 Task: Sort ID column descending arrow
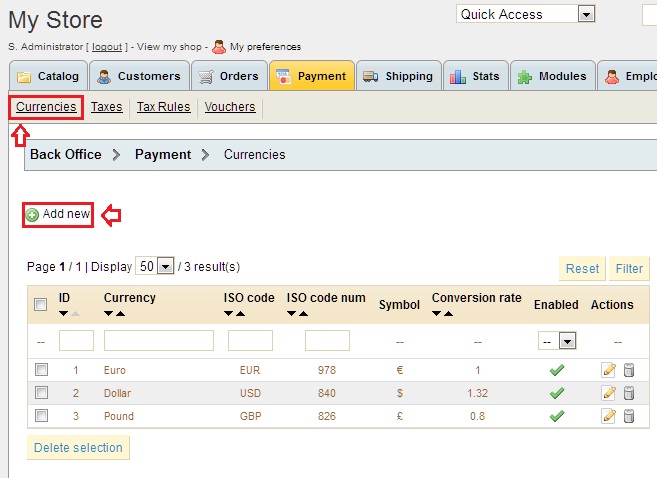64,314
